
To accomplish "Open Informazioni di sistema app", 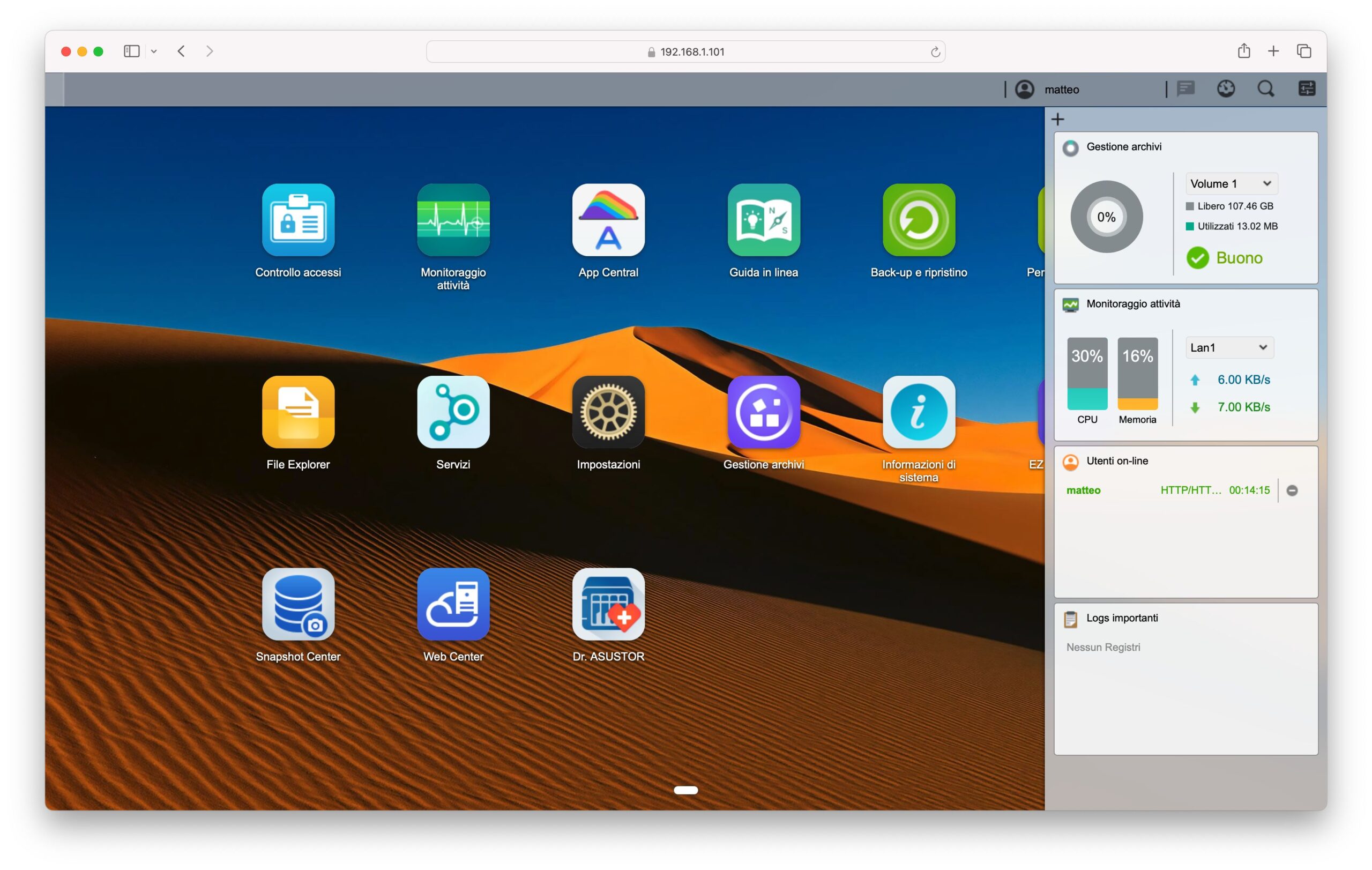I will coord(919,412).
